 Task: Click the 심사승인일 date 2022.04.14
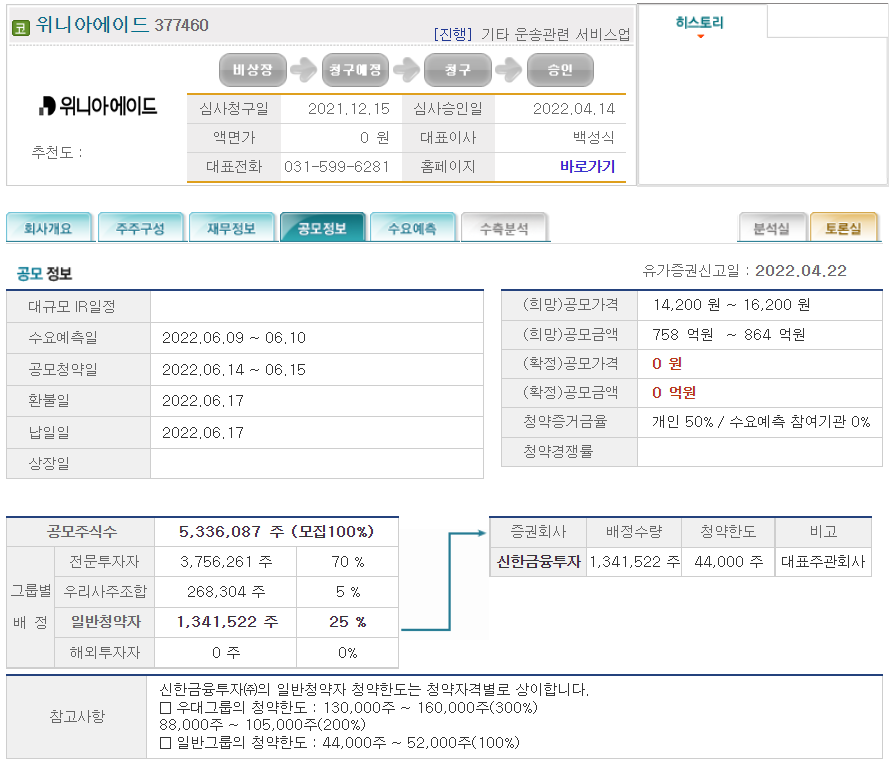(574, 108)
